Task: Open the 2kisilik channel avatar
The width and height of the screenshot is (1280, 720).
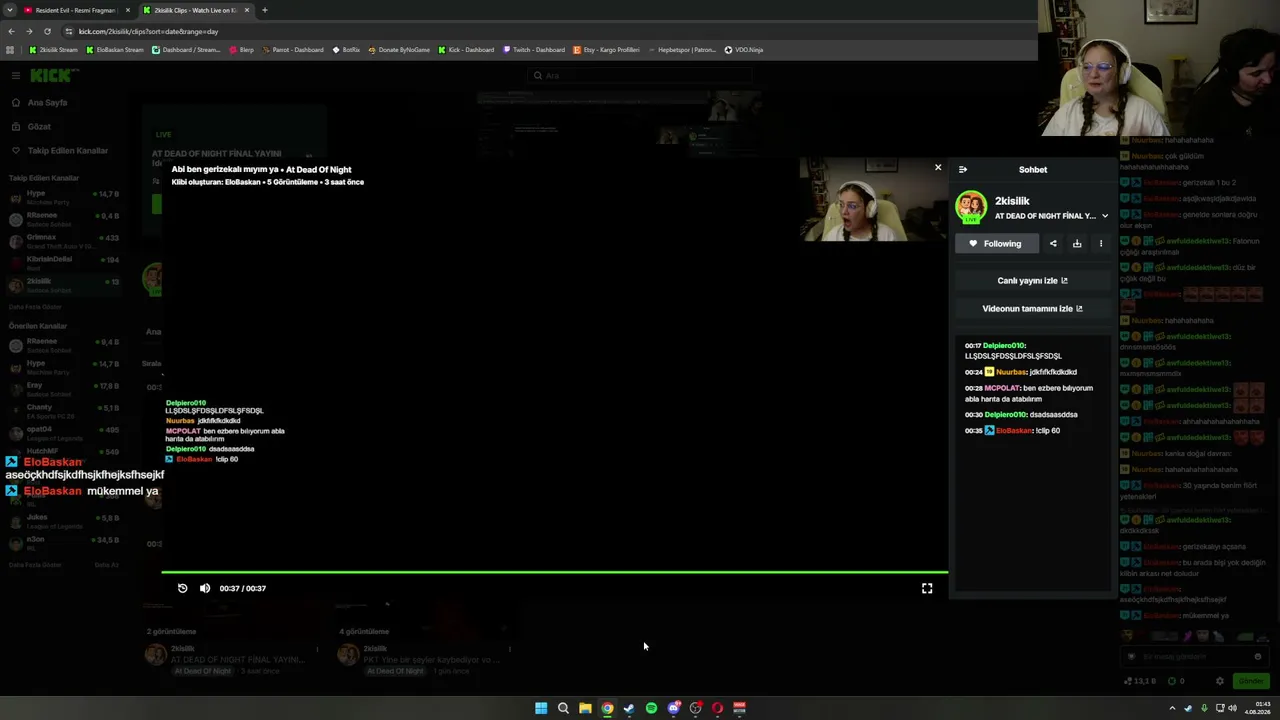Action: tap(971, 207)
